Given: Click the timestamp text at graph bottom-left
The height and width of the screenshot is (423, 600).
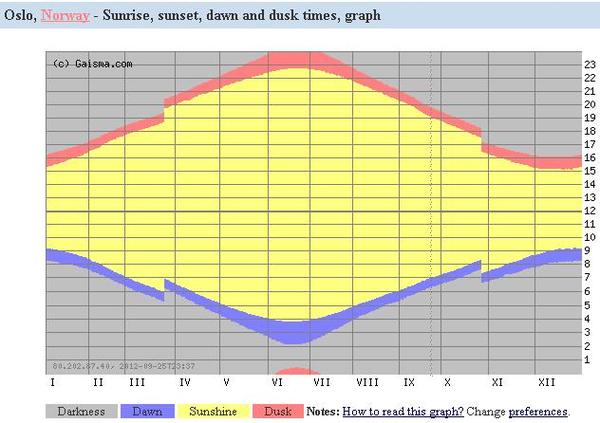Looking at the screenshot, I should tap(124, 366).
